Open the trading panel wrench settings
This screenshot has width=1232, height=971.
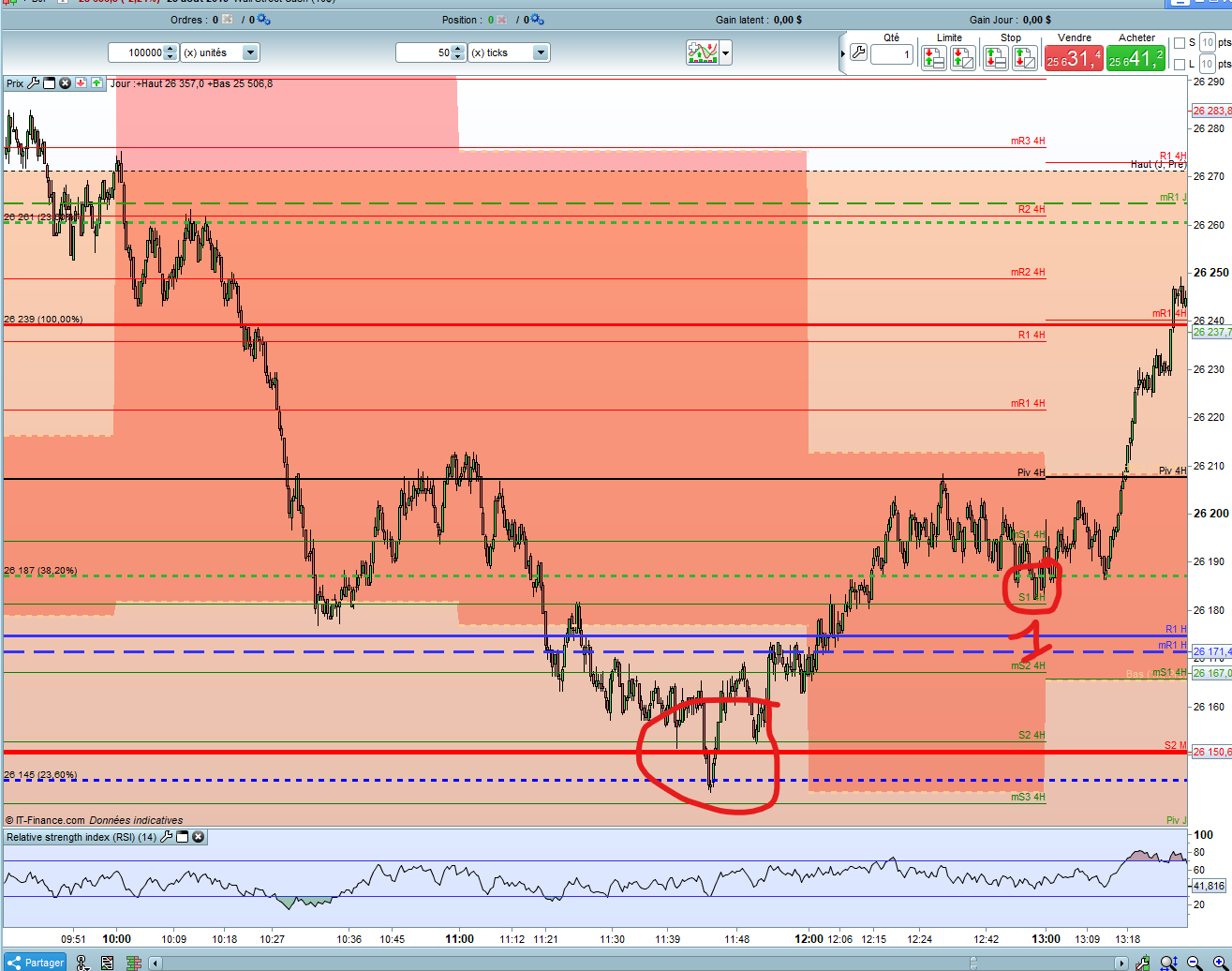(857, 53)
